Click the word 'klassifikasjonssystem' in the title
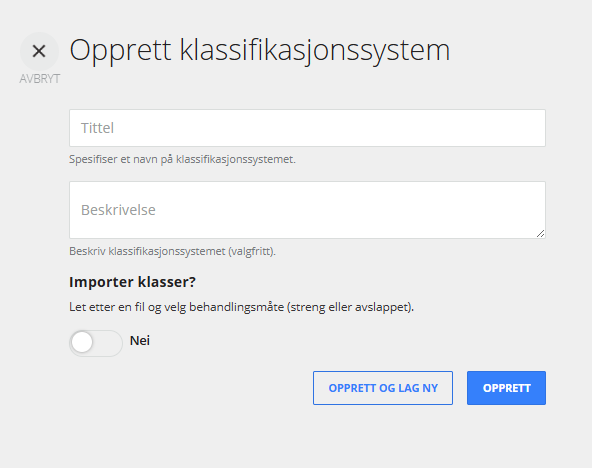592x468 pixels. coord(315,51)
